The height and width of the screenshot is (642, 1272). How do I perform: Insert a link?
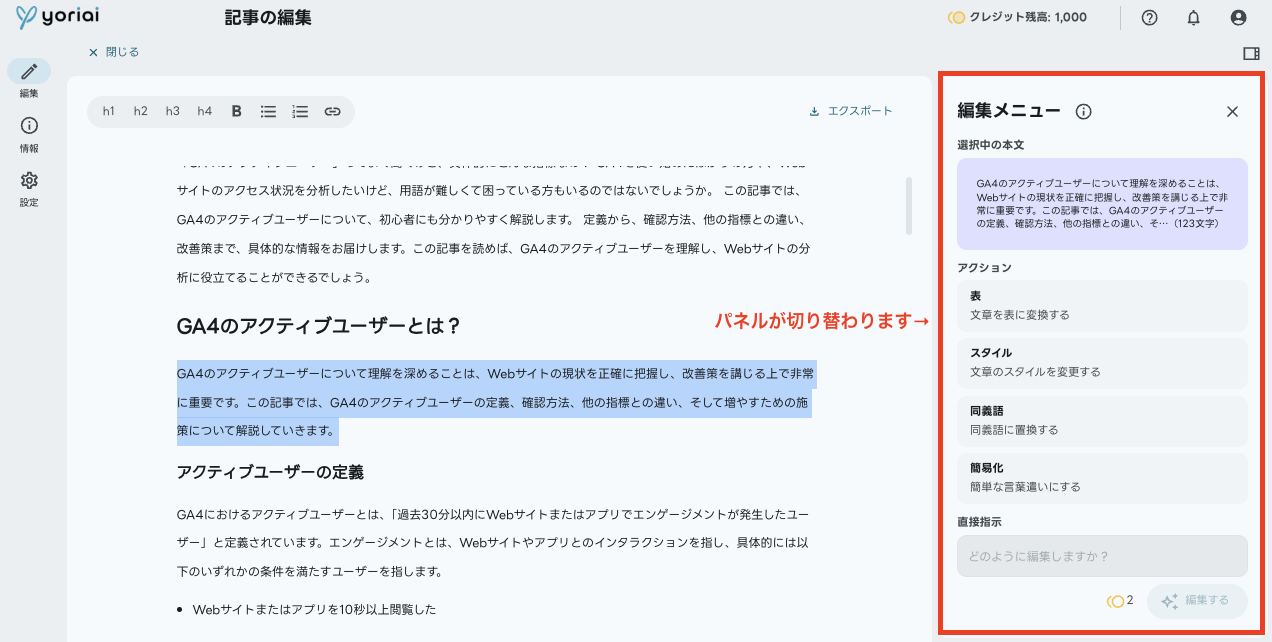coord(333,112)
